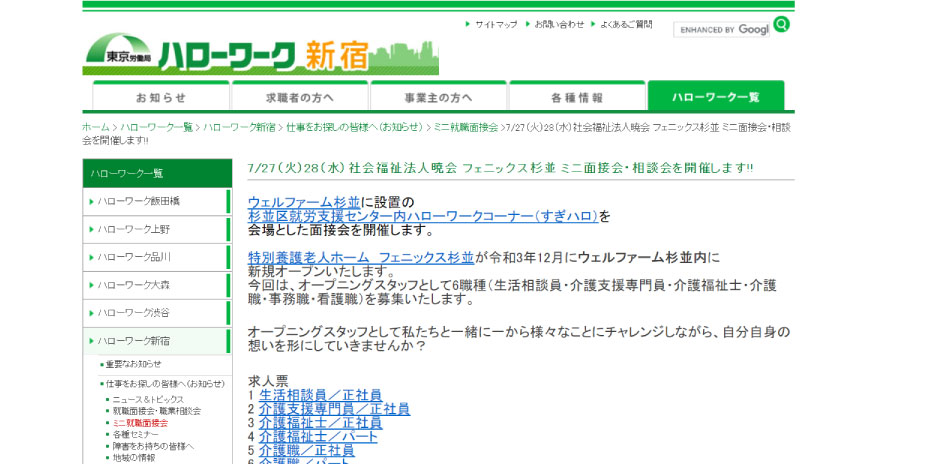This screenshot has height=464, width=950.
Task: Open job posting 介護福祉士/パート
Action: pos(318,437)
